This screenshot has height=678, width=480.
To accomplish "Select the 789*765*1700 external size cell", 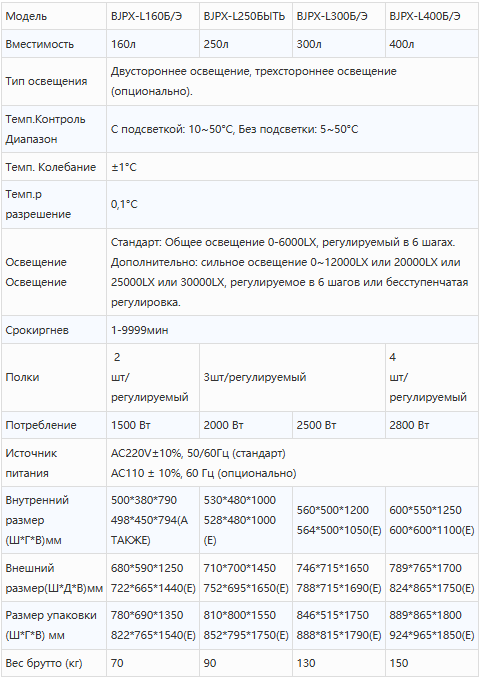I will click(x=431, y=578).
